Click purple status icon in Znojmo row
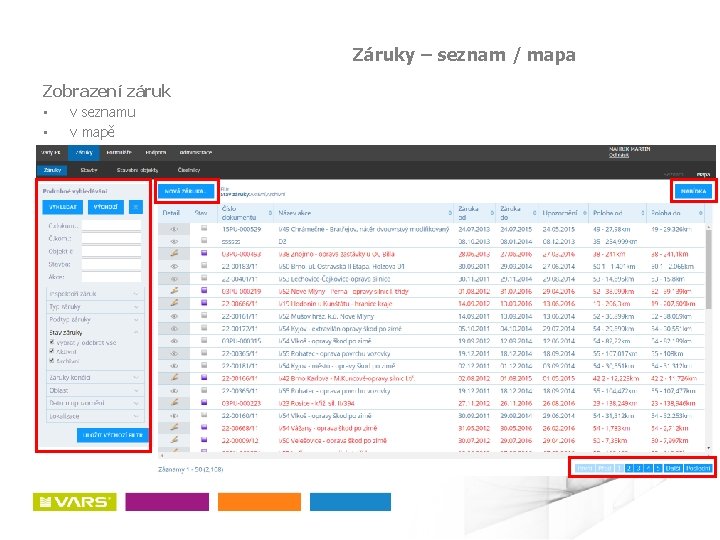This screenshot has width=720, height=540. 204,253
